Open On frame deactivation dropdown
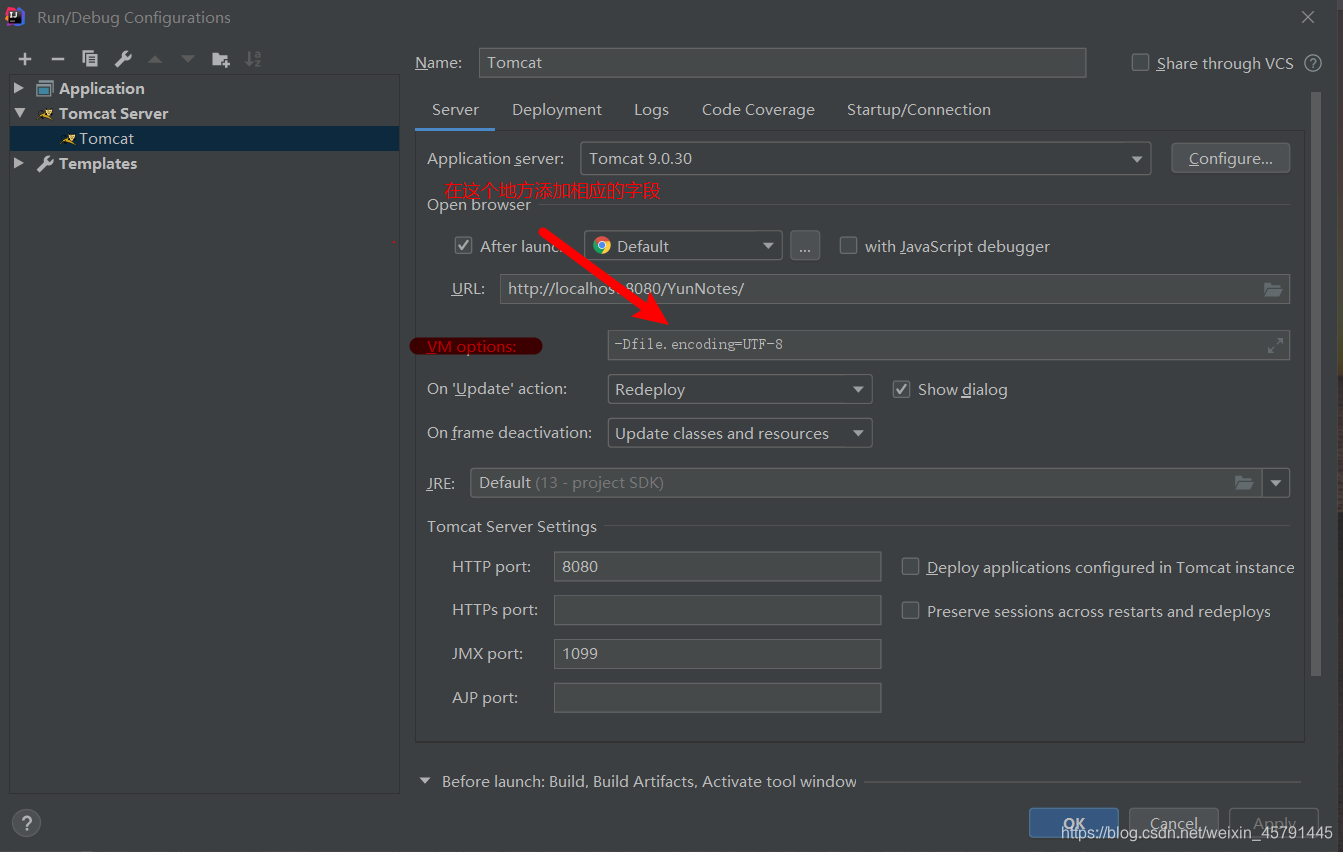 pos(740,433)
